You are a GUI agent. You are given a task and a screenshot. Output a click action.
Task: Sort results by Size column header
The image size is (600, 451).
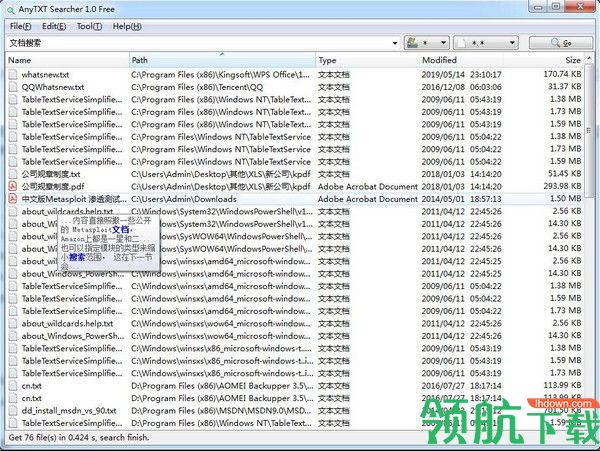click(544, 60)
